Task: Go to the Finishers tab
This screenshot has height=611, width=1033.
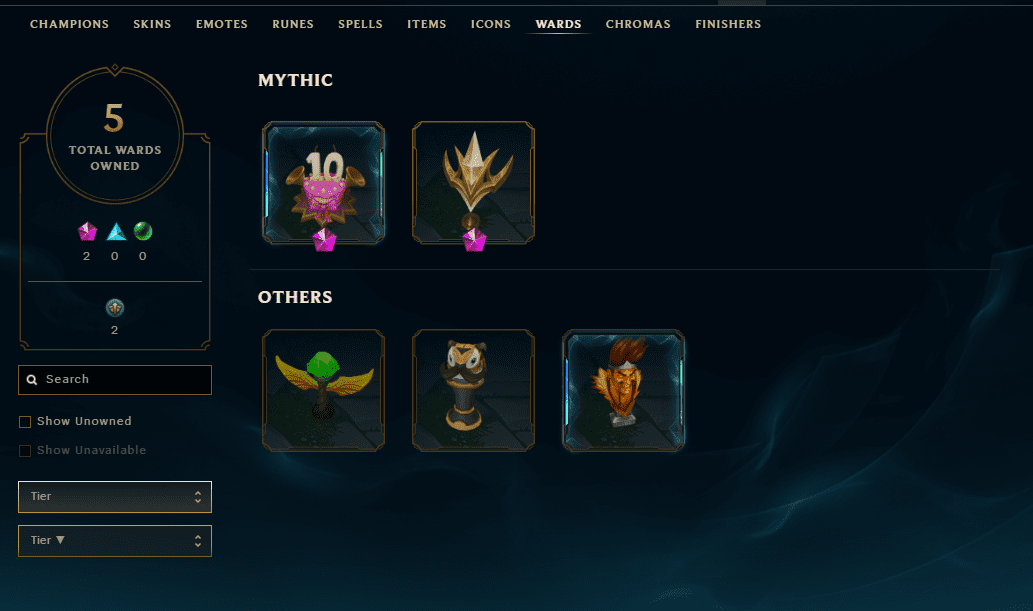Action: 728,24
